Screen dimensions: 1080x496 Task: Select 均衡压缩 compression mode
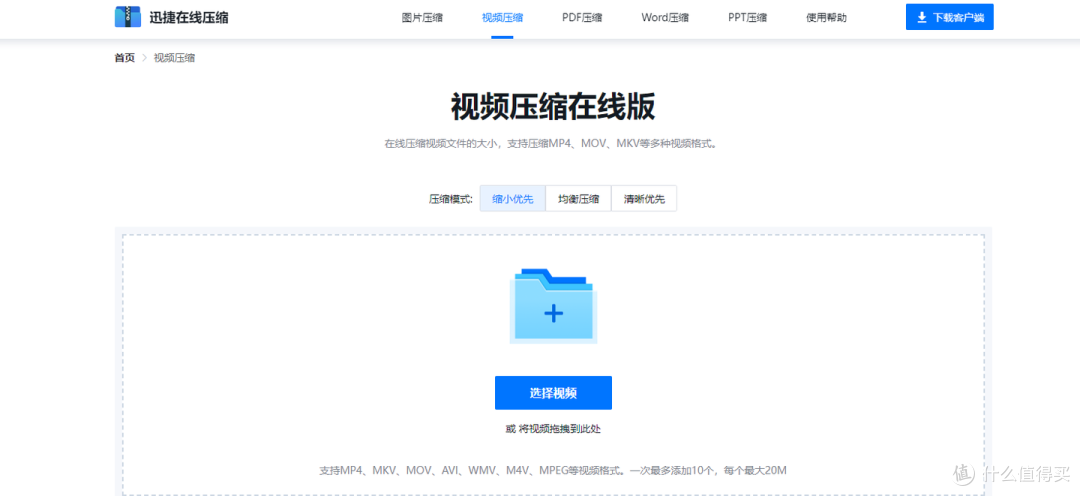pyautogui.click(x=578, y=199)
